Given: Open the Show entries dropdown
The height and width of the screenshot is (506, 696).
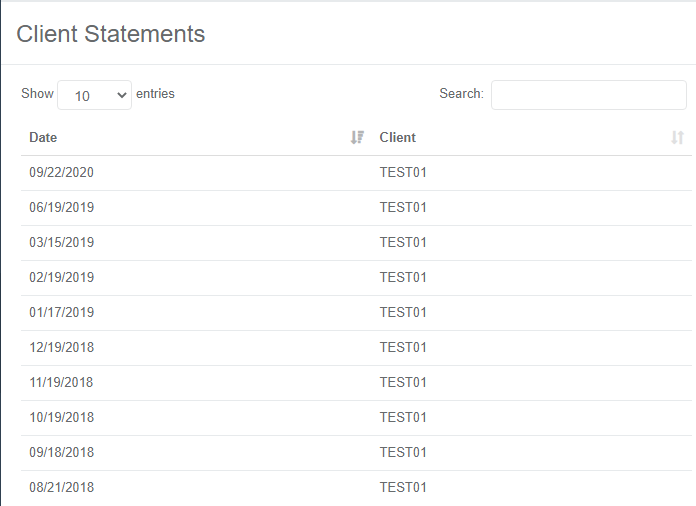Looking at the screenshot, I should pyautogui.click(x=94, y=95).
